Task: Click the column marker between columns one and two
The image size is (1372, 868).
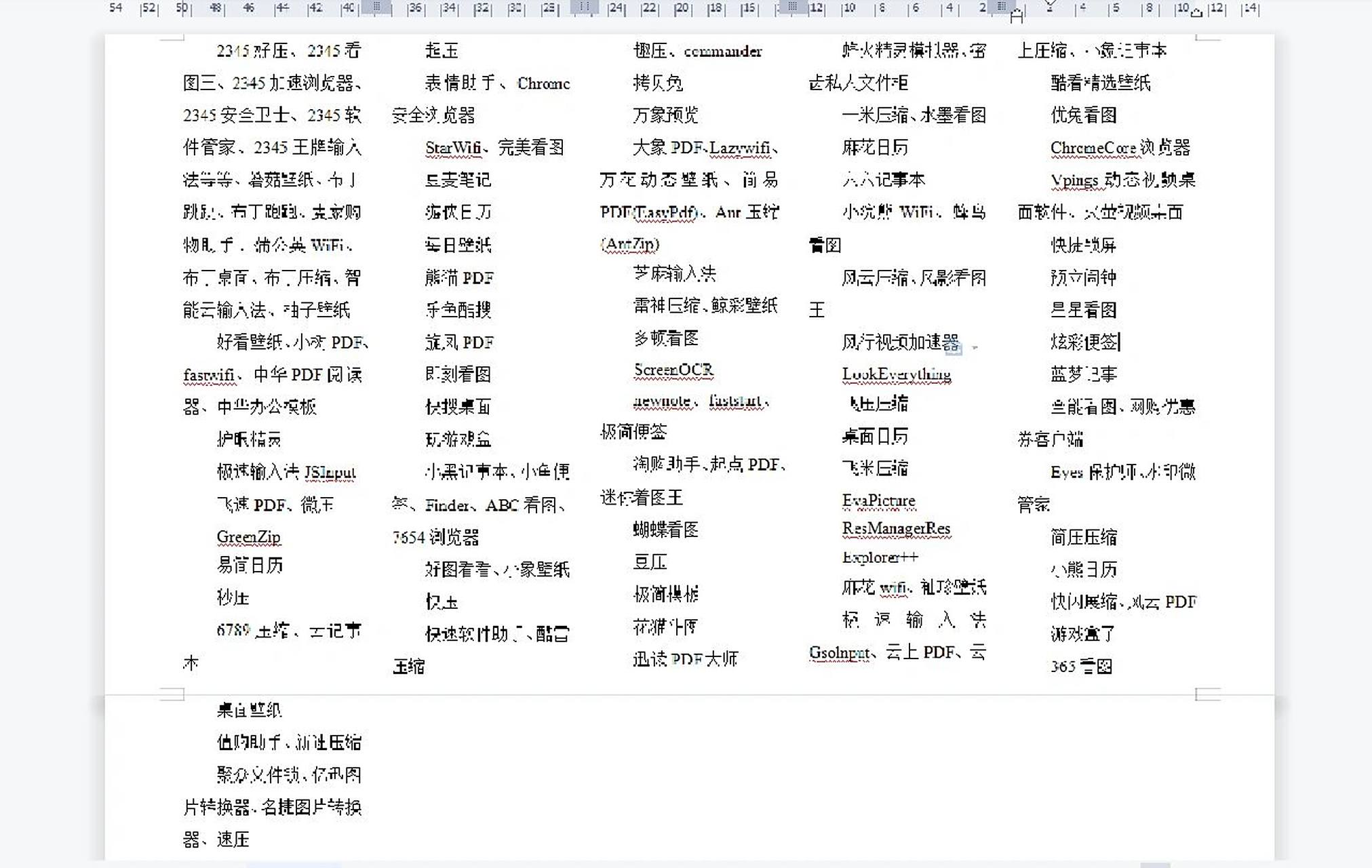Action: point(376,7)
